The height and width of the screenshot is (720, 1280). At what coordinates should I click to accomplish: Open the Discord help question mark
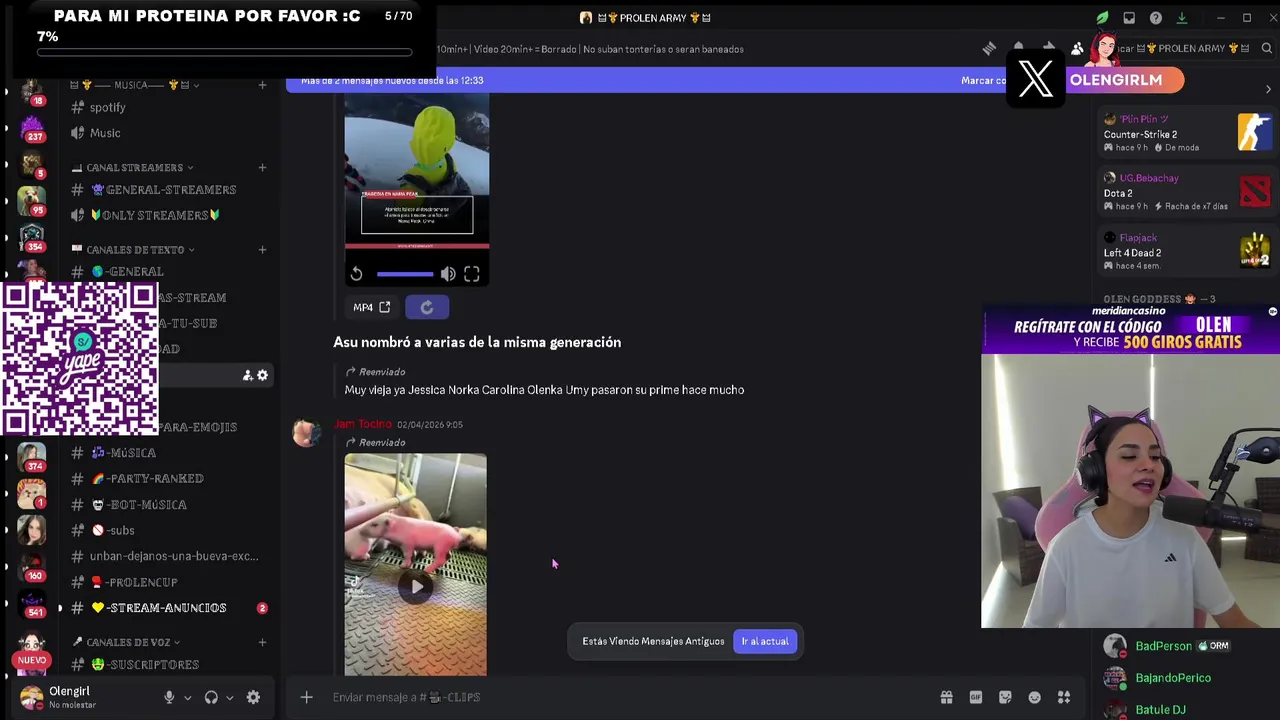pyautogui.click(x=1155, y=17)
